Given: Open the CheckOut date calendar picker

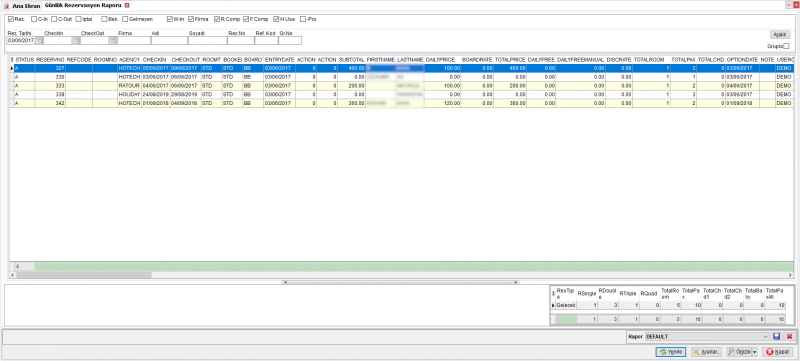Looking at the screenshot, I should click(112, 40).
